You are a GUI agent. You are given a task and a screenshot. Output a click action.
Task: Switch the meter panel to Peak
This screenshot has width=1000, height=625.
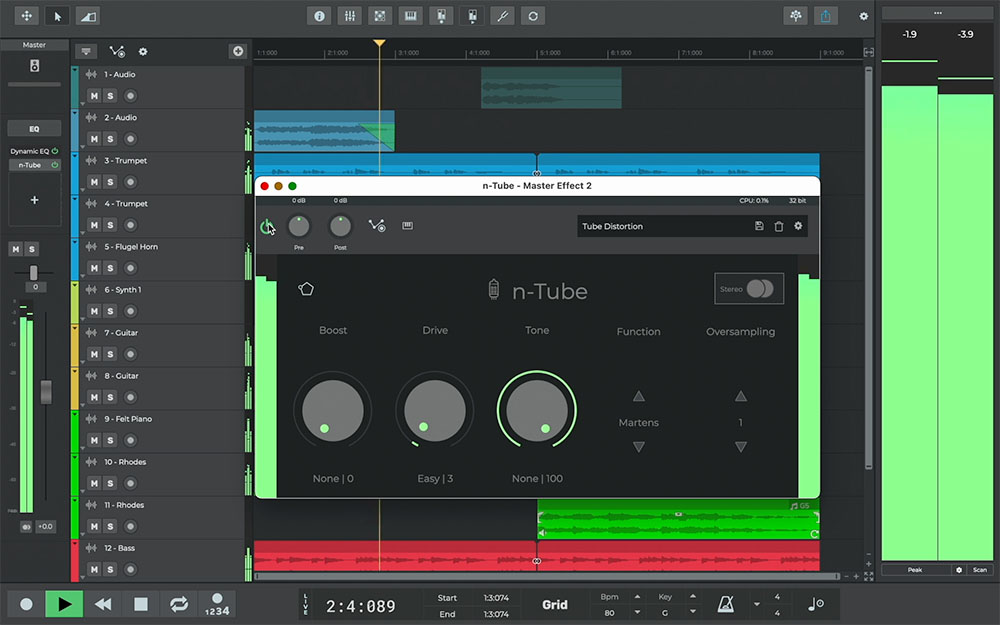coord(915,570)
